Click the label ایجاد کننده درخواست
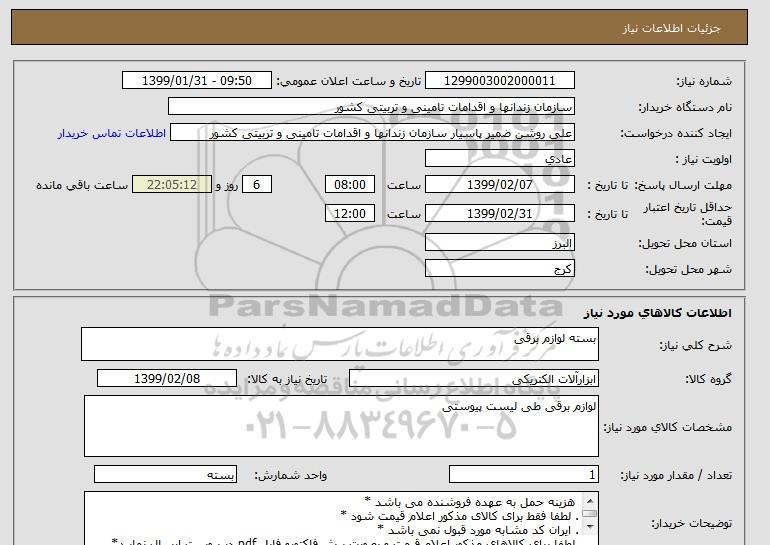The height and width of the screenshot is (545, 770). click(x=676, y=133)
